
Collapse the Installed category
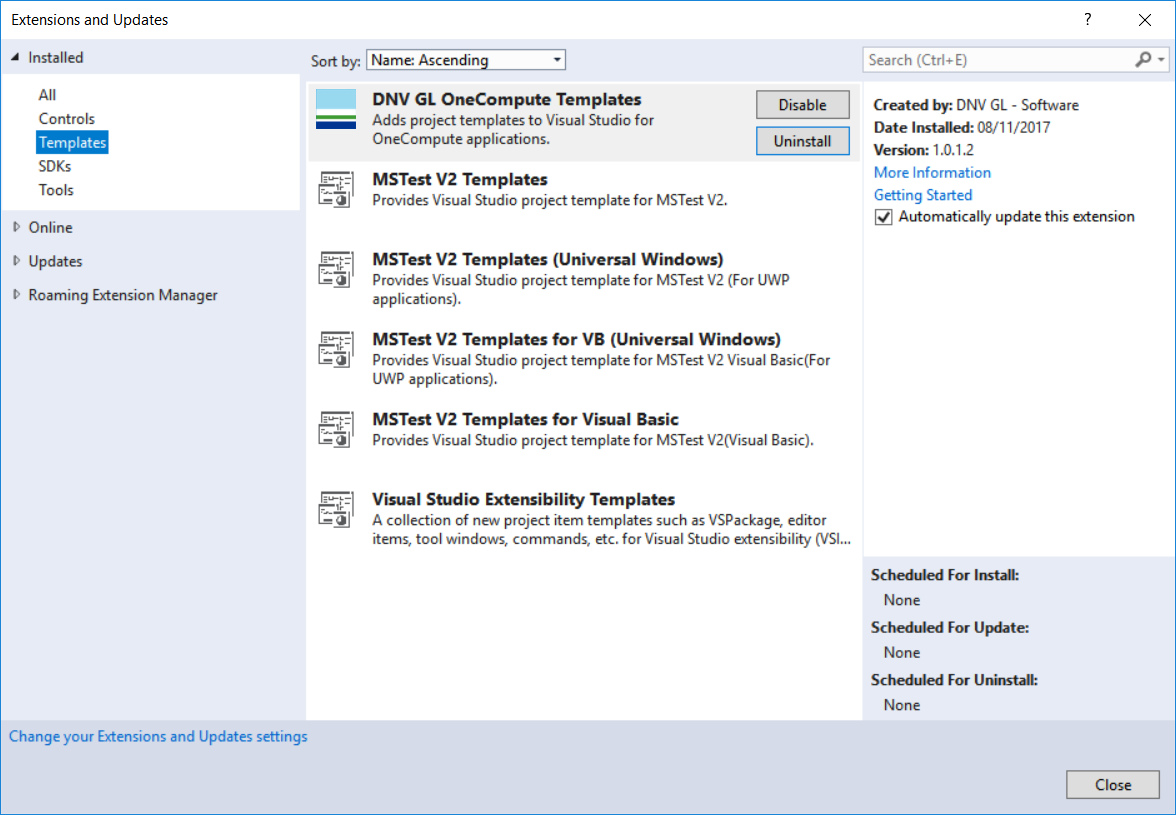click(x=15, y=58)
